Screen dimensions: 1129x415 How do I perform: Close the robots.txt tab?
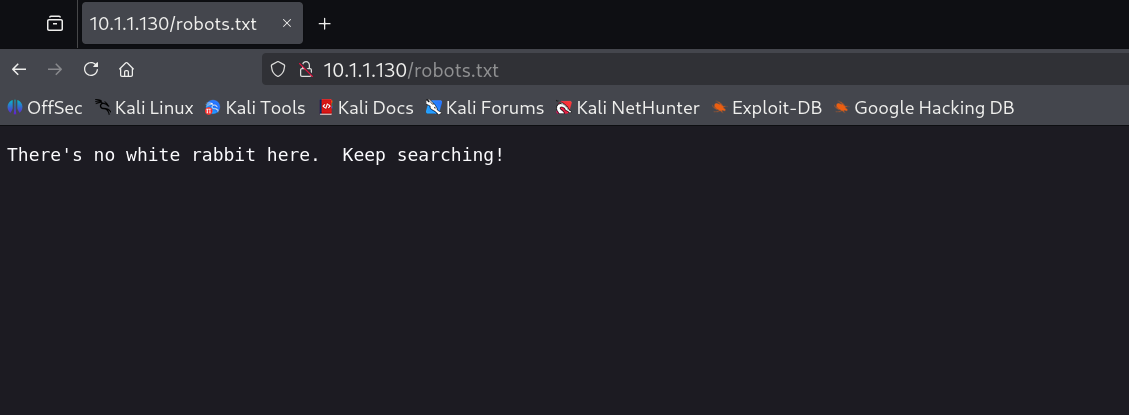pyautogui.click(x=286, y=24)
